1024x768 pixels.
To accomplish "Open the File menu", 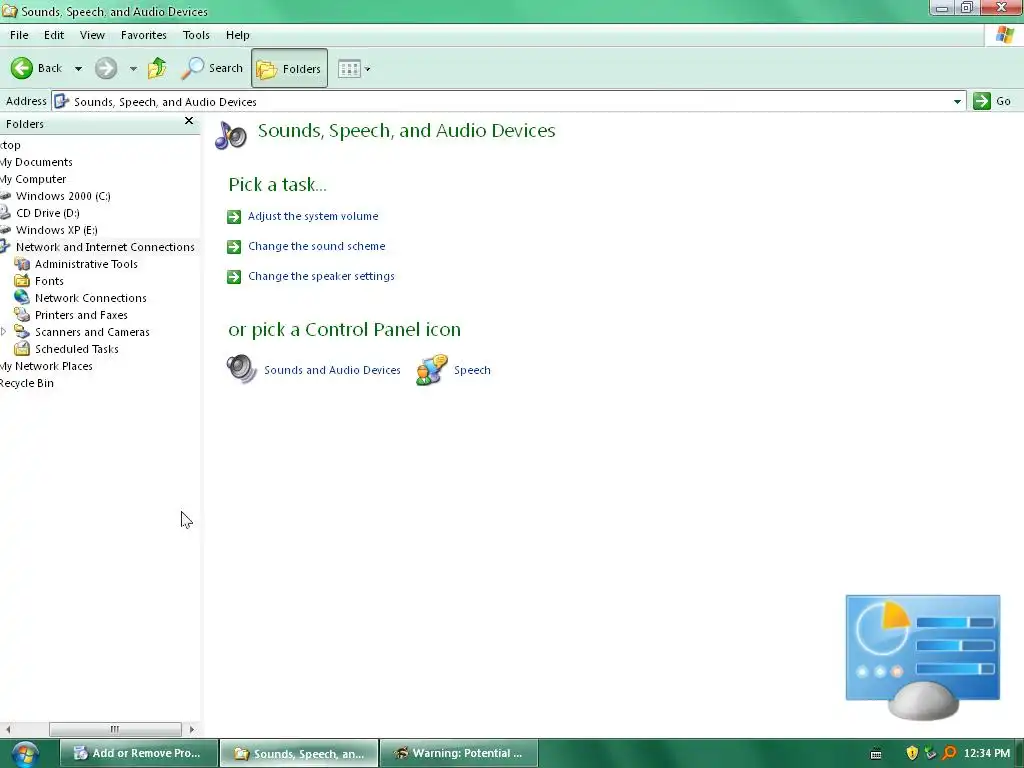I will click(x=19, y=35).
